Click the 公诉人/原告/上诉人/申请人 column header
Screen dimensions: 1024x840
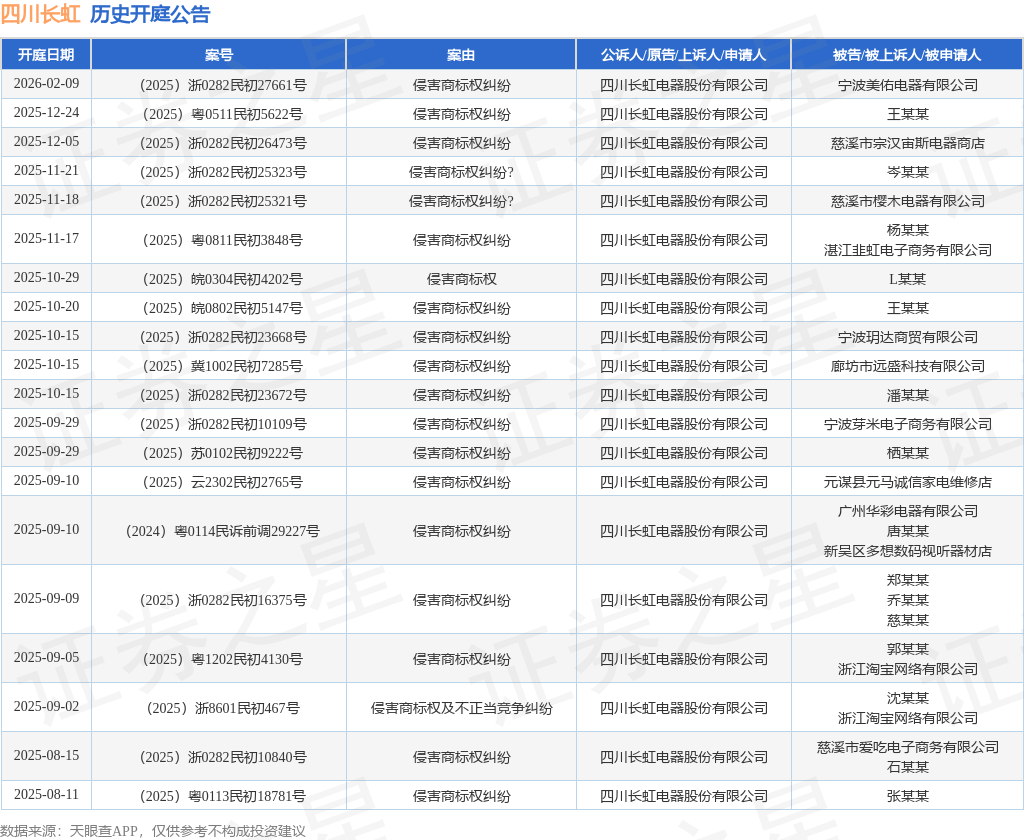click(x=684, y=55)
